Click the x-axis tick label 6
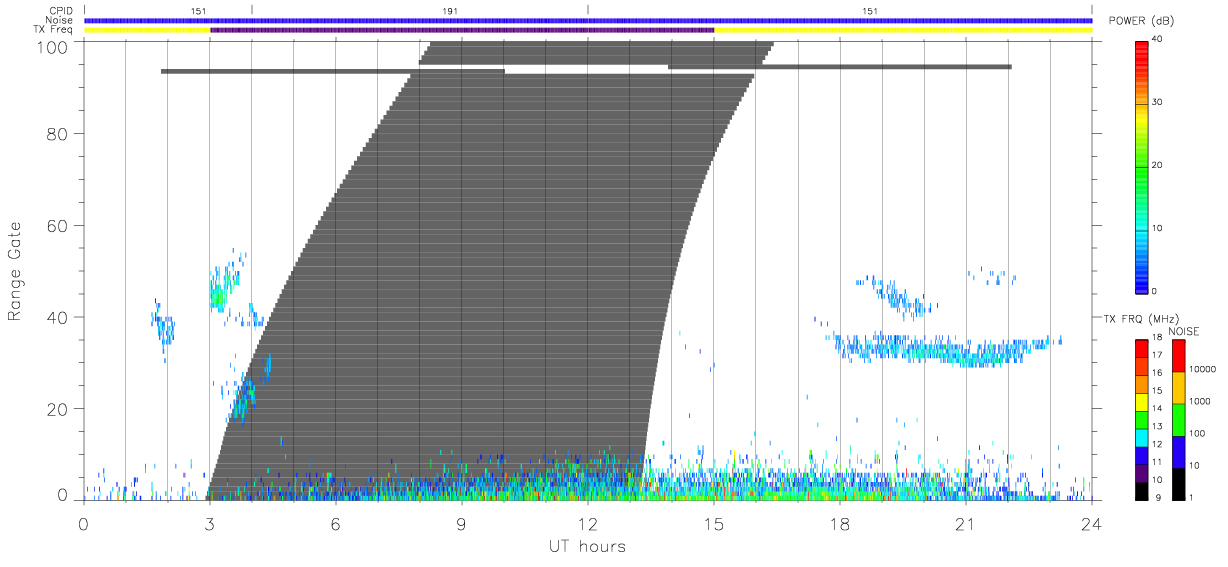 (335, 523)
